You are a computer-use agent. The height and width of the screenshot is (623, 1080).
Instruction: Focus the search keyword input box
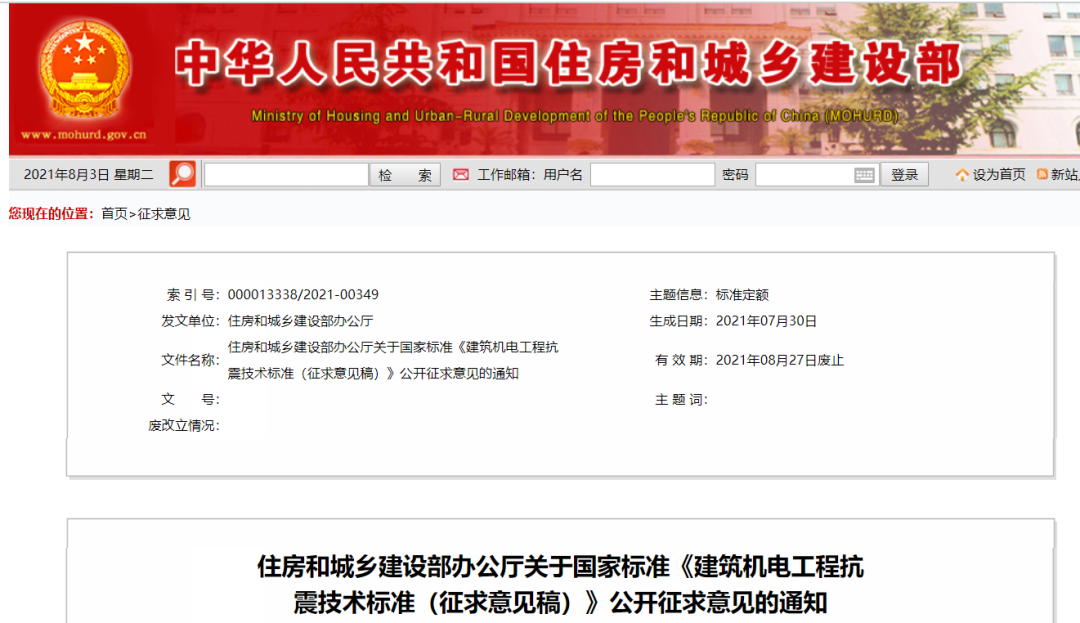pos(286,175)
